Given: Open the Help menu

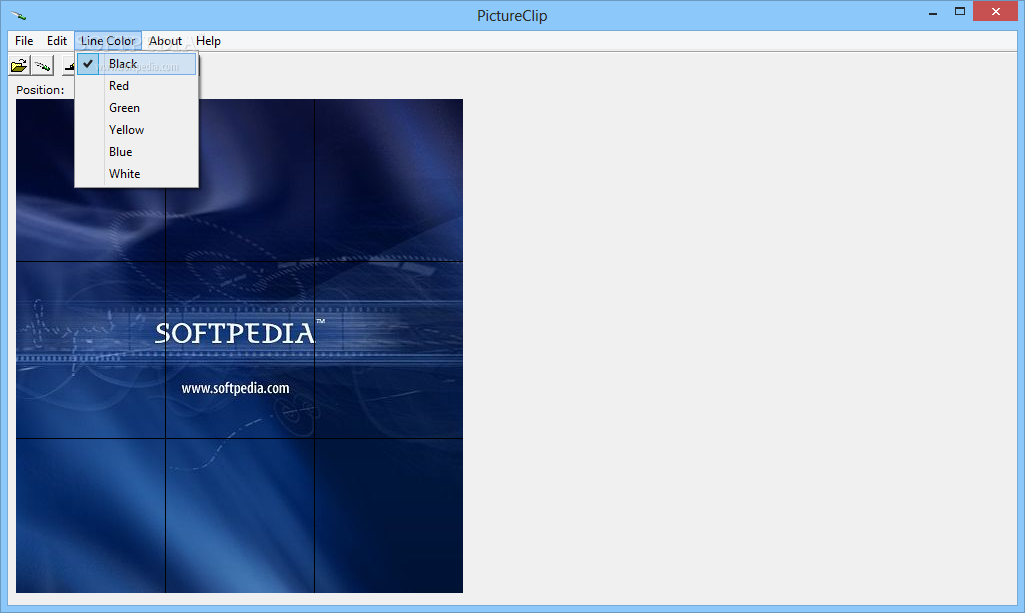Looking at the screenshot, I should 209,41.
